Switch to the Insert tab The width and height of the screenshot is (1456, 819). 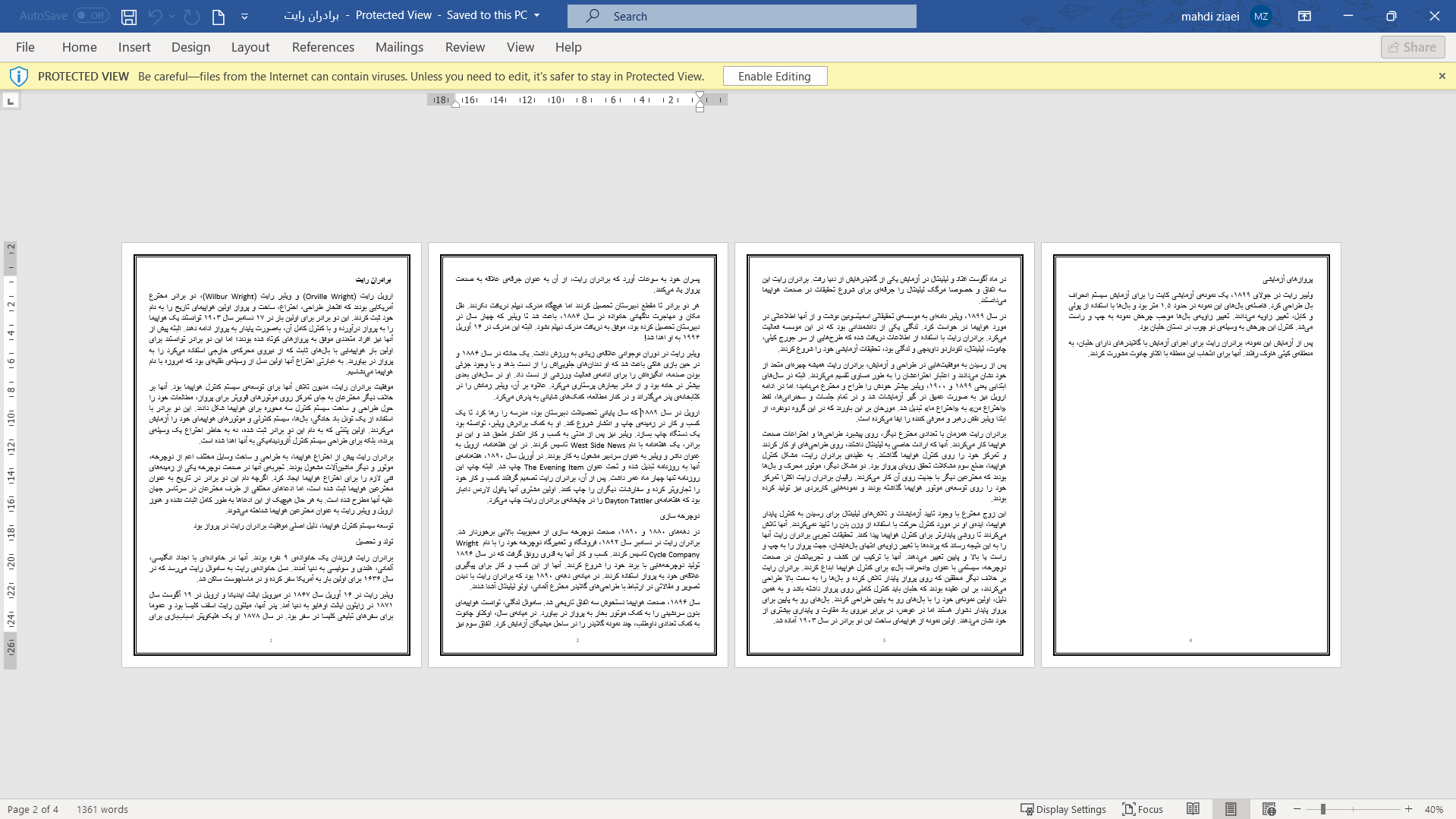(134, 47)
